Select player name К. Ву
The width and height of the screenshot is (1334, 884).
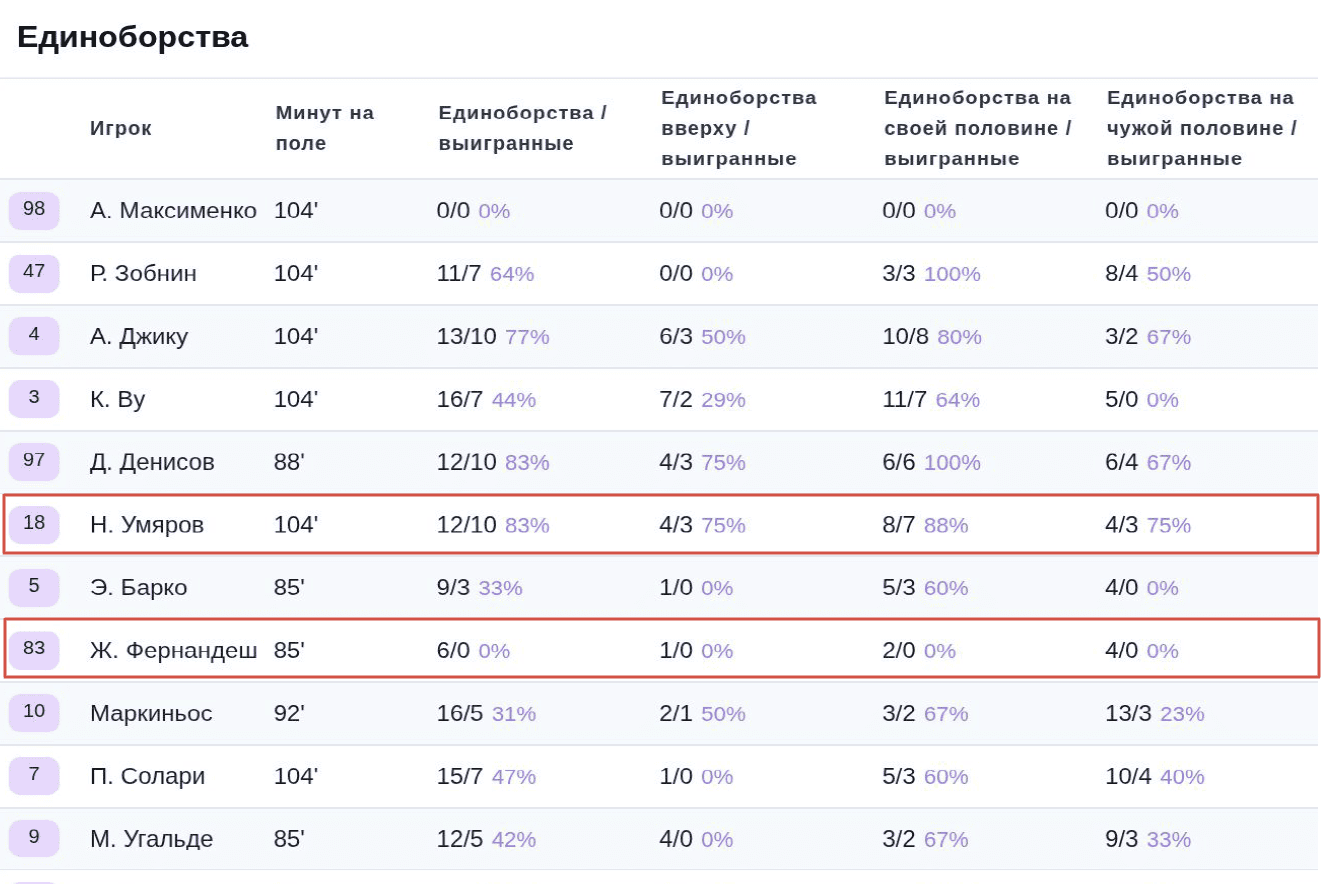(118, 400)
